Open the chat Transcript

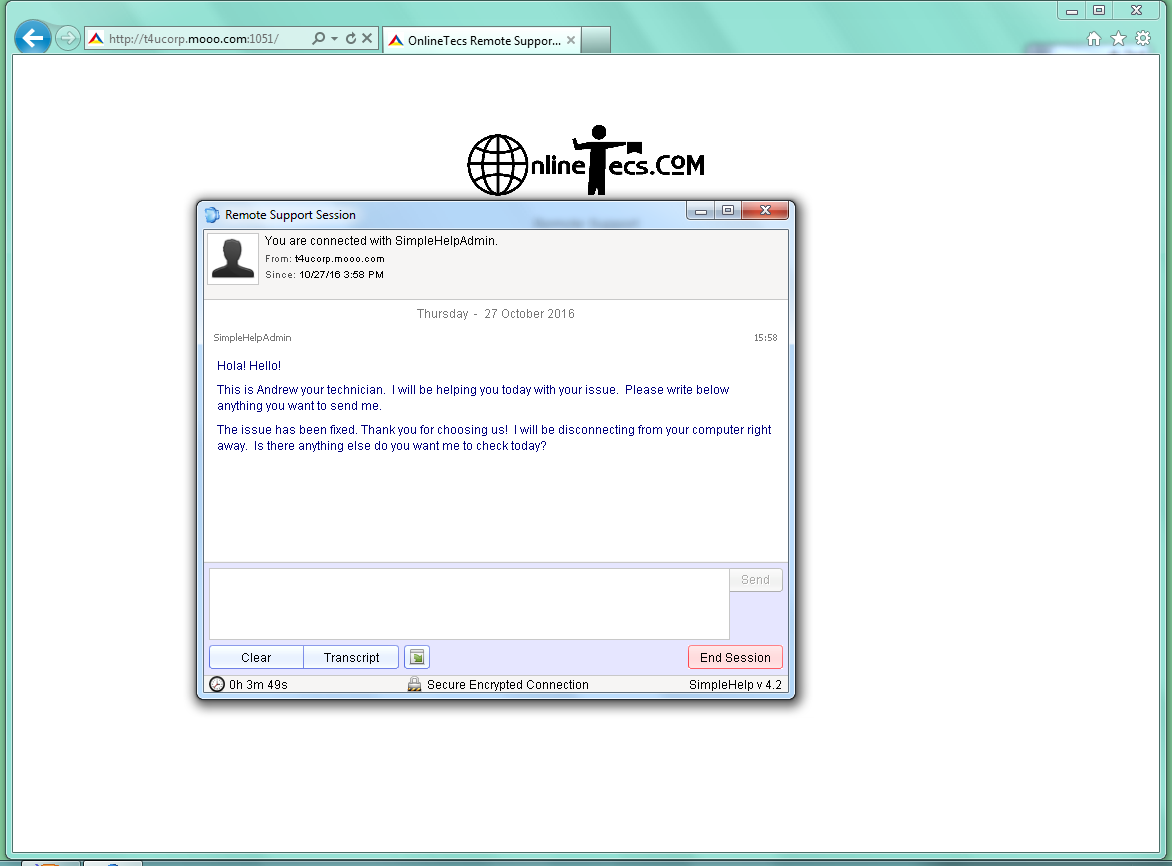[x=351, y=658]
